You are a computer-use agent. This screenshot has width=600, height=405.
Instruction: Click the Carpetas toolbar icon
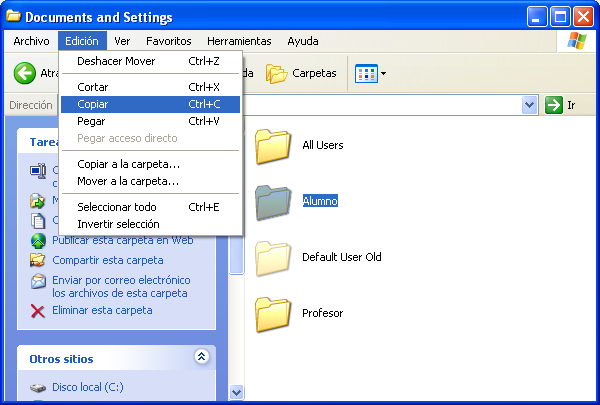coord(277,73)
